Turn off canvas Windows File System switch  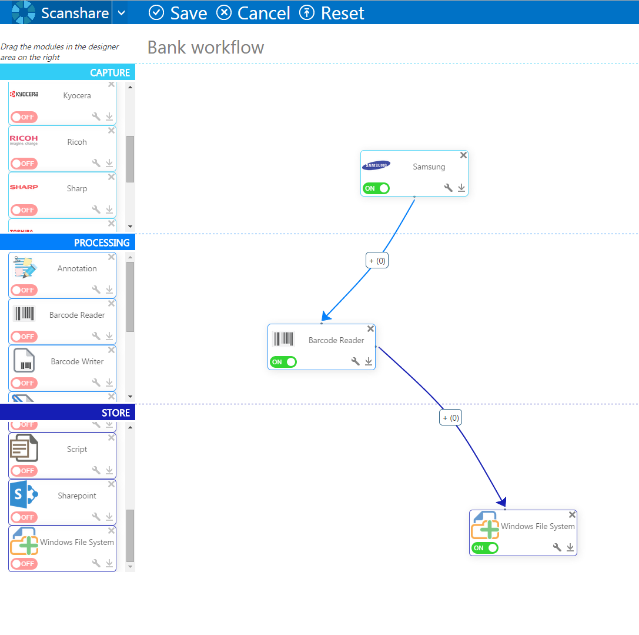[x=485, y=548]
